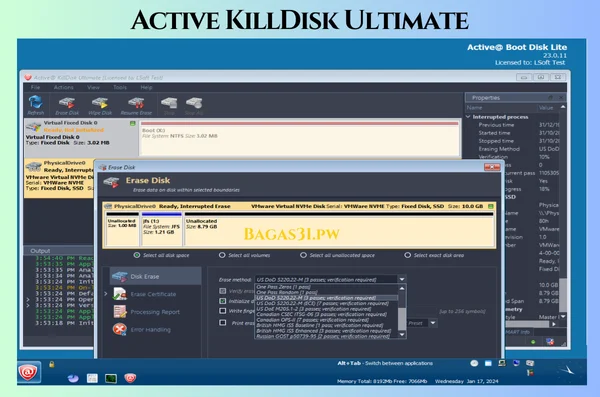
Task: Choose One Pass Zeros erase method
Action: pos(326,287)
